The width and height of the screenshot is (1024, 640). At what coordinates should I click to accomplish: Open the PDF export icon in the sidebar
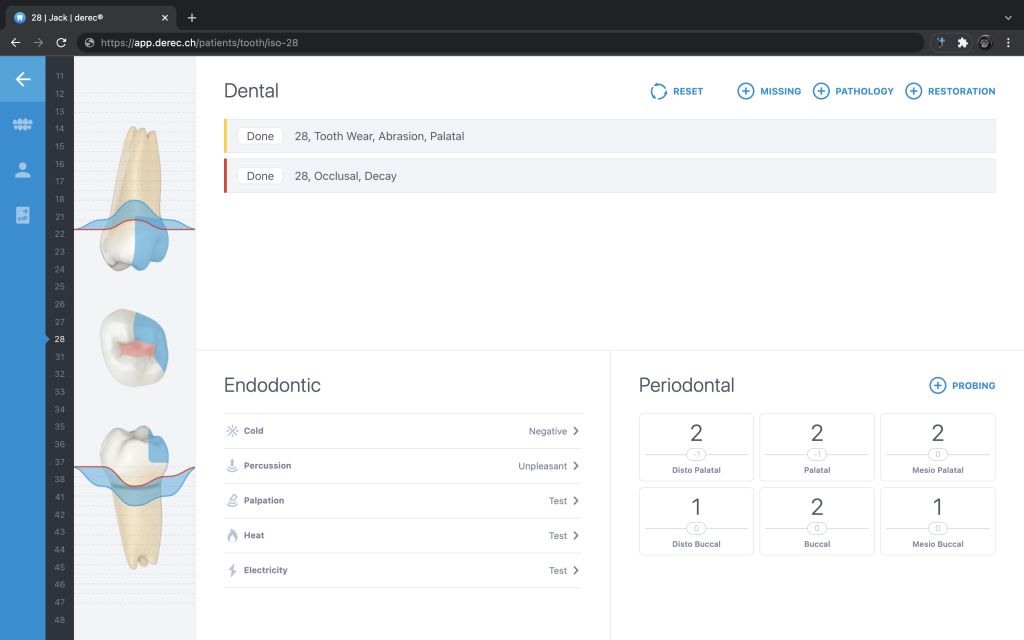tap(23, 215)
